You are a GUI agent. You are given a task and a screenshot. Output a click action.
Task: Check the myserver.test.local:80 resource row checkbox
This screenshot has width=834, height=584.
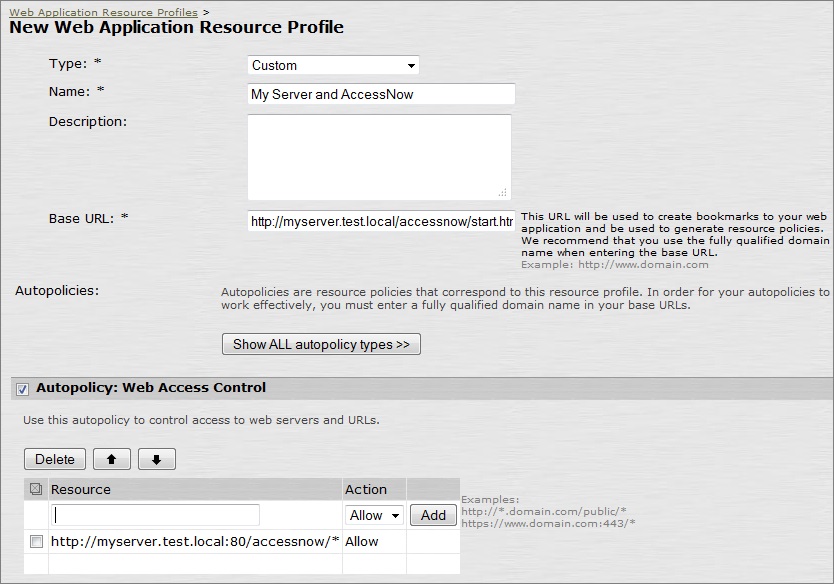(x=36, y=541)
